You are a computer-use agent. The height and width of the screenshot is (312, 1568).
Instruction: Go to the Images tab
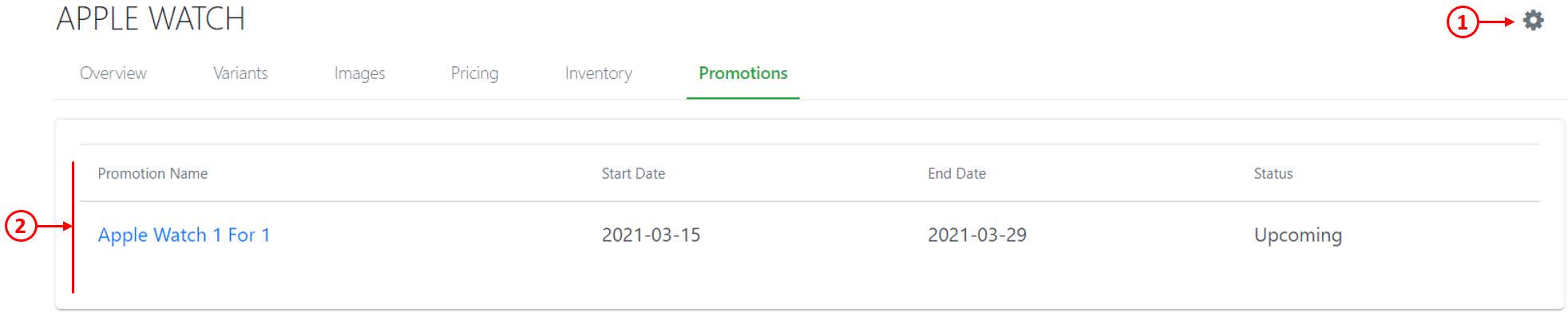[x=359, y=73]
